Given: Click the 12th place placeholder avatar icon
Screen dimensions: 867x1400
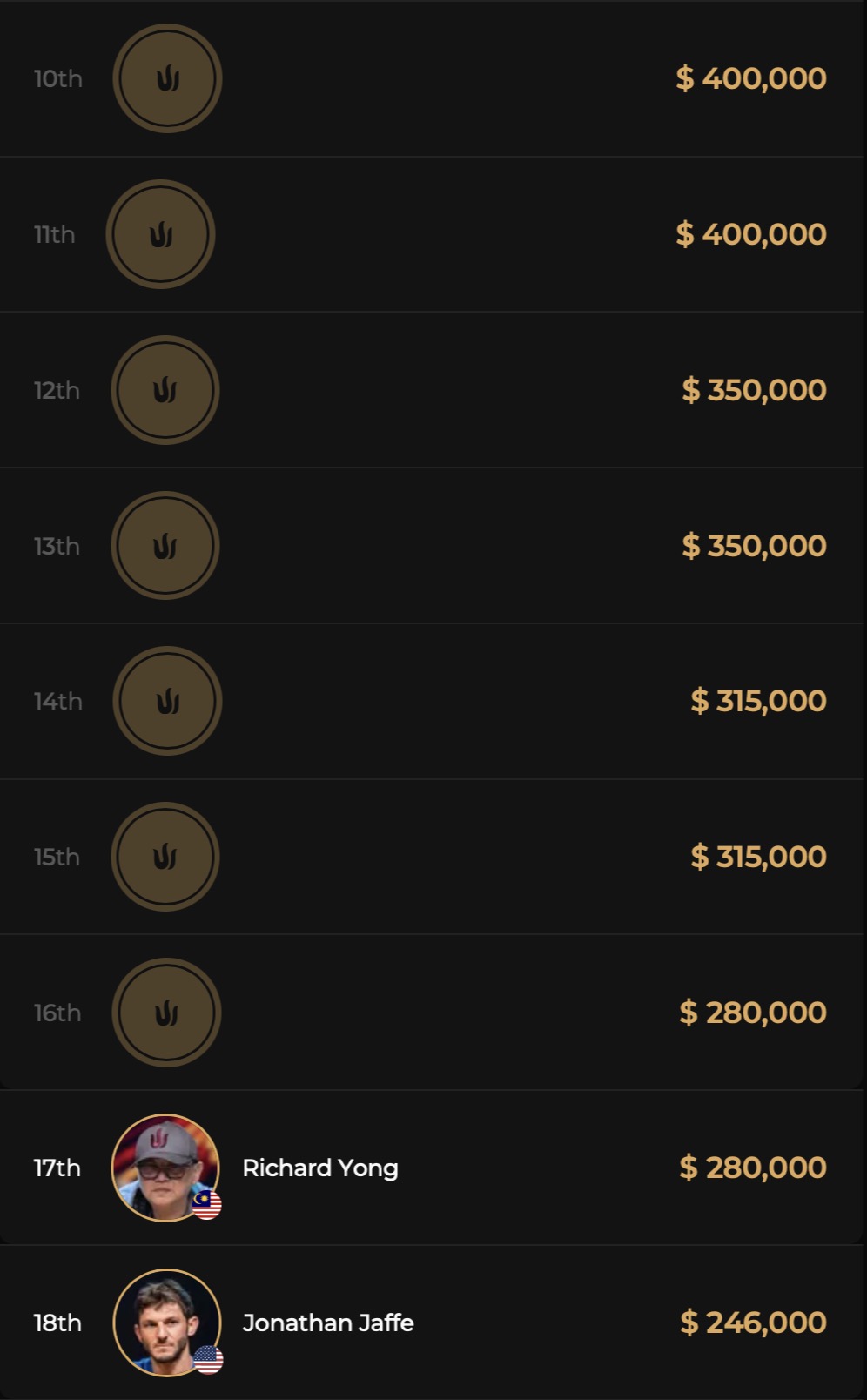Looking at the screenshot, I should (x=165, y=390).
